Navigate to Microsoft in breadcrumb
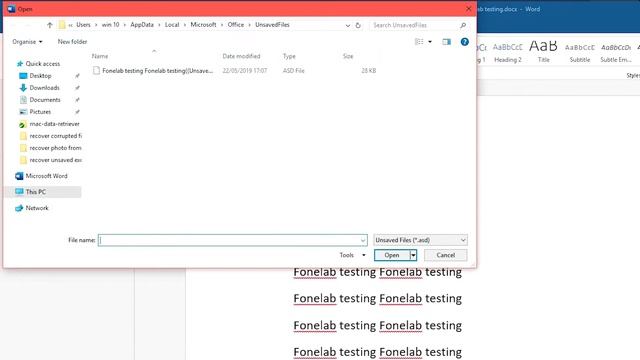 (203, 25)
